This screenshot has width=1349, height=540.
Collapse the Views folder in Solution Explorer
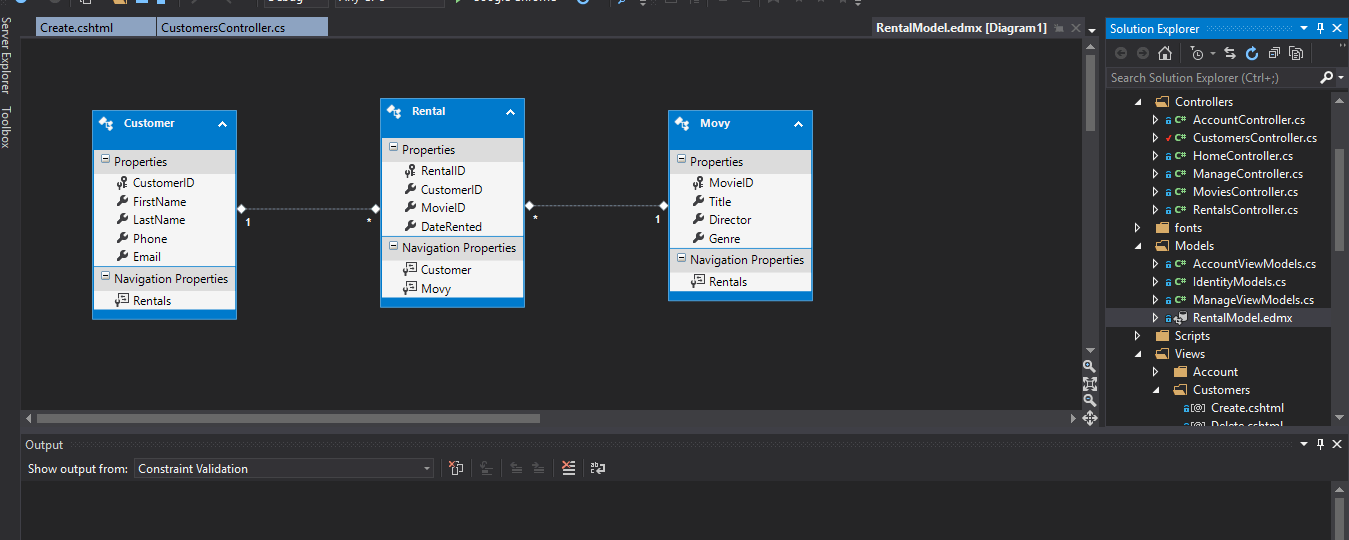tap(1137, 354)
